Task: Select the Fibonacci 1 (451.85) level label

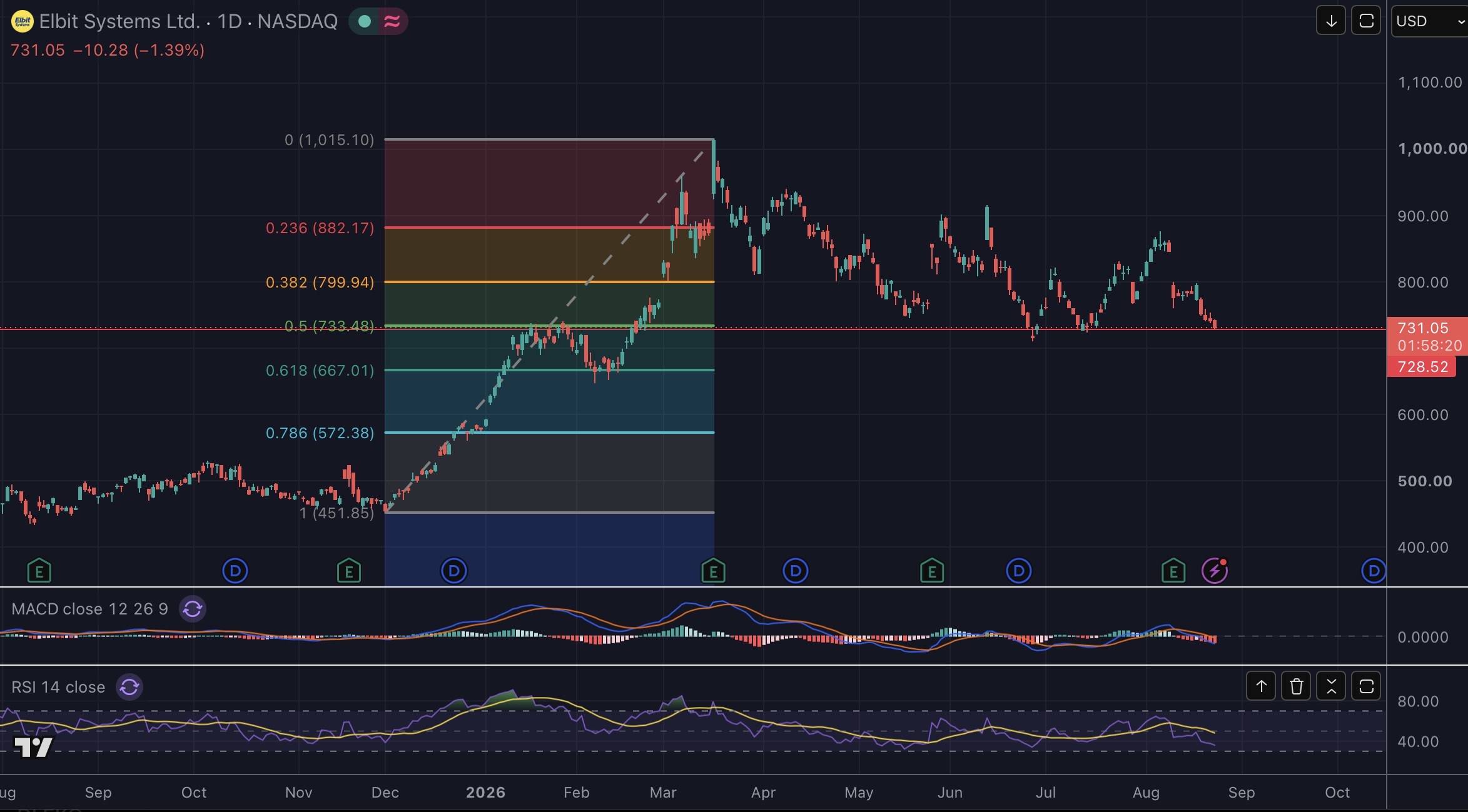Action: pos(337,513)
